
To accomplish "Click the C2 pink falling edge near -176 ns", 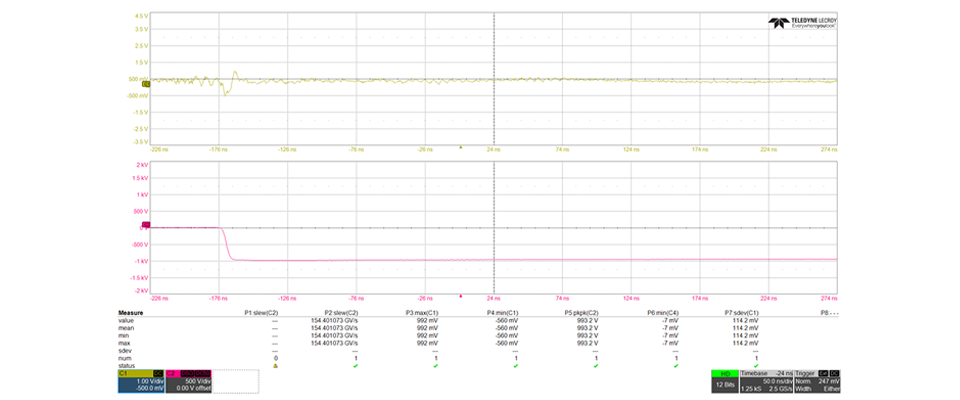I will (226, 244).
